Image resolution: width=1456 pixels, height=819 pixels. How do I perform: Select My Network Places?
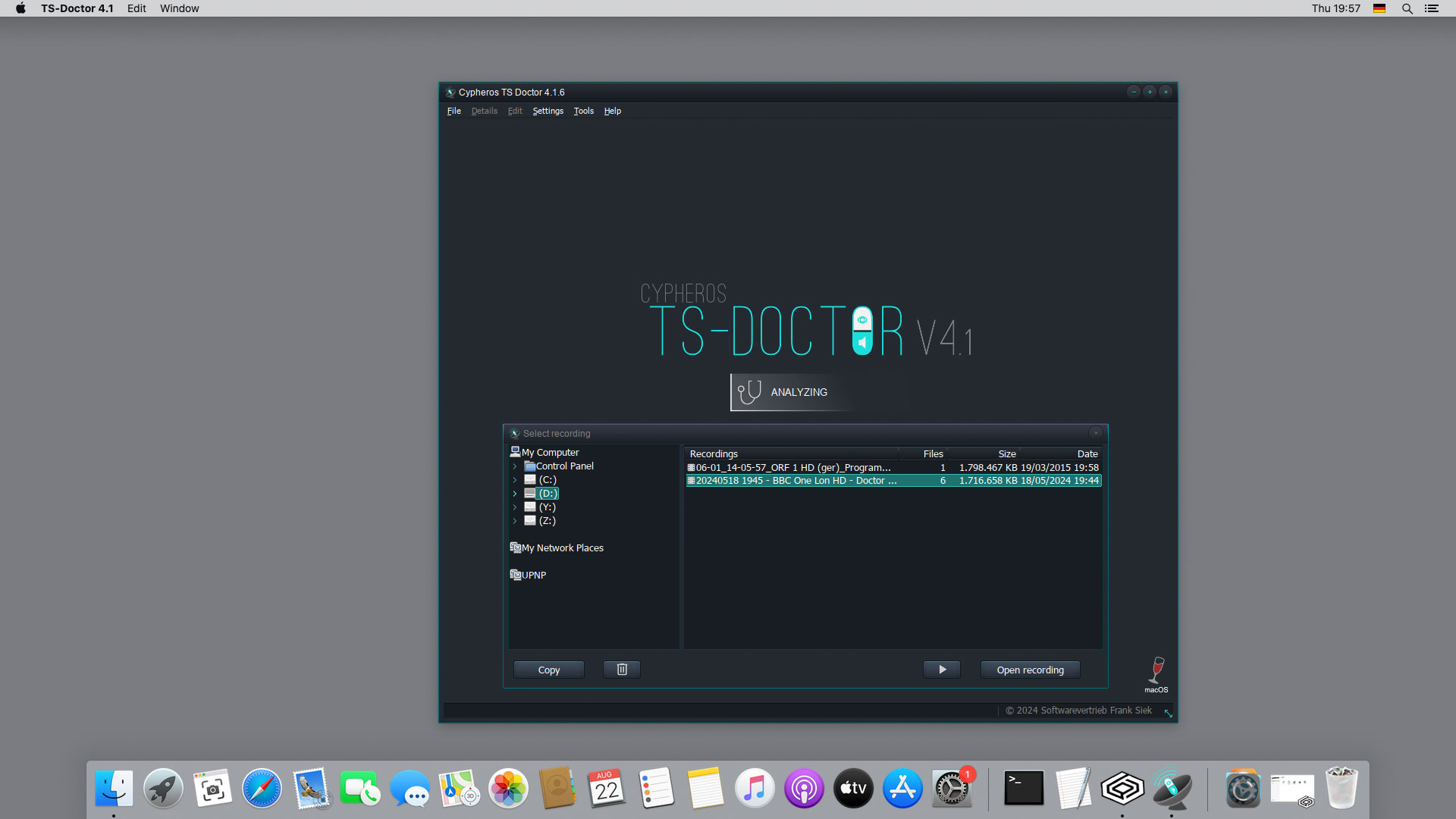[557, 548]
